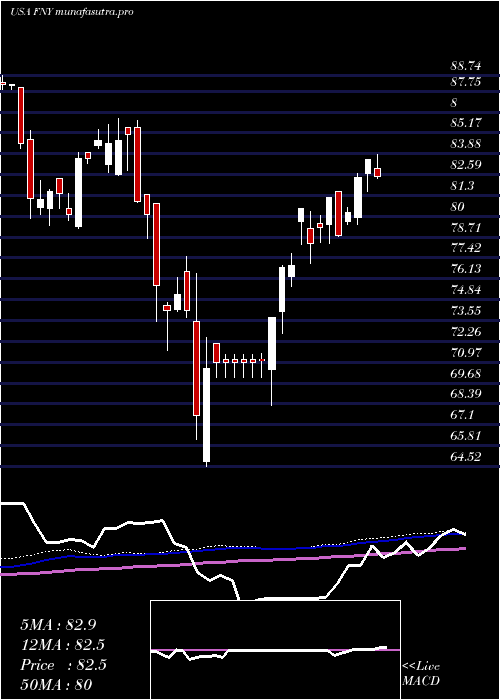The height and width of the screenshot is (700, 500).
Task: Select the 82.59 price axis label
Action: pyautogui.click(x=466, y=165)
